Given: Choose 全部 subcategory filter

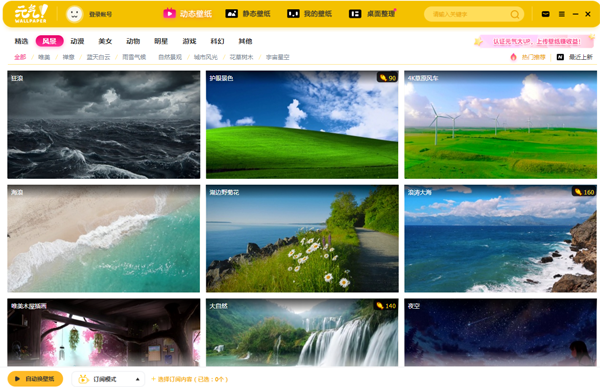Looking at the screenshot, I should click(x=20, y=57).
